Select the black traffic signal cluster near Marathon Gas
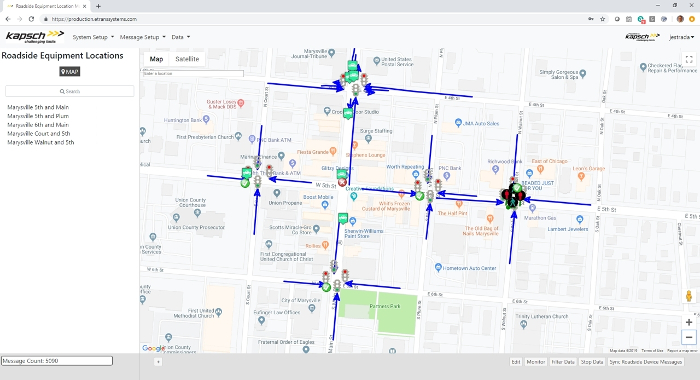 (x=513, y=196)
